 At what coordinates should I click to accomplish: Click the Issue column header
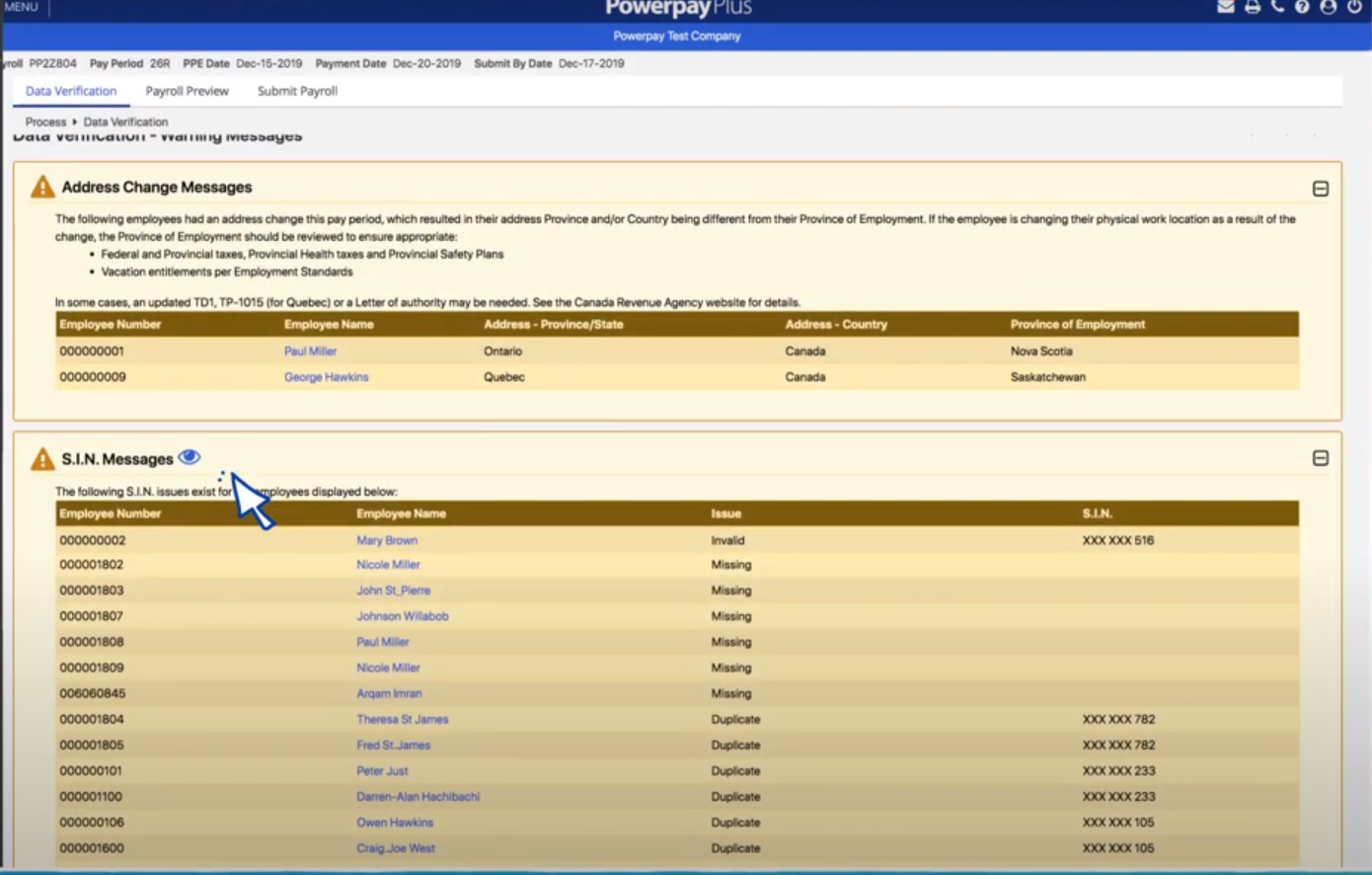click(x=725, y=514)
